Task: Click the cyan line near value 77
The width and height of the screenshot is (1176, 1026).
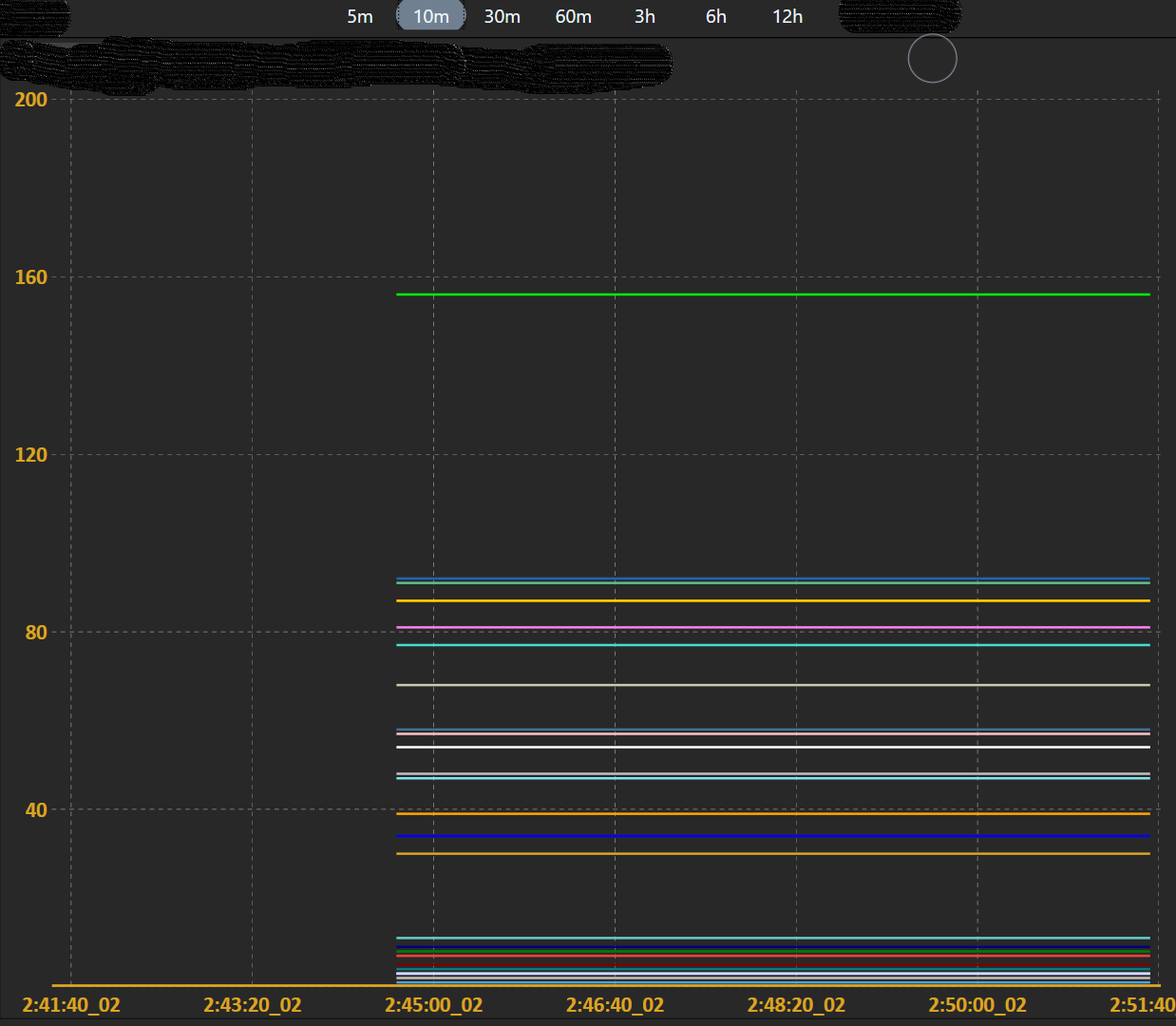Action: point(760,644)
